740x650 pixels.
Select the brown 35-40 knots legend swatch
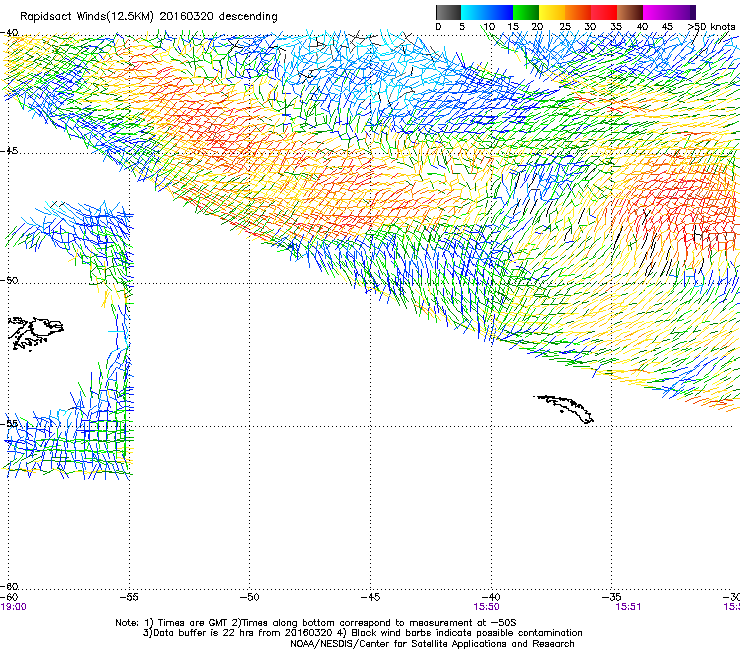click(630, 12)
